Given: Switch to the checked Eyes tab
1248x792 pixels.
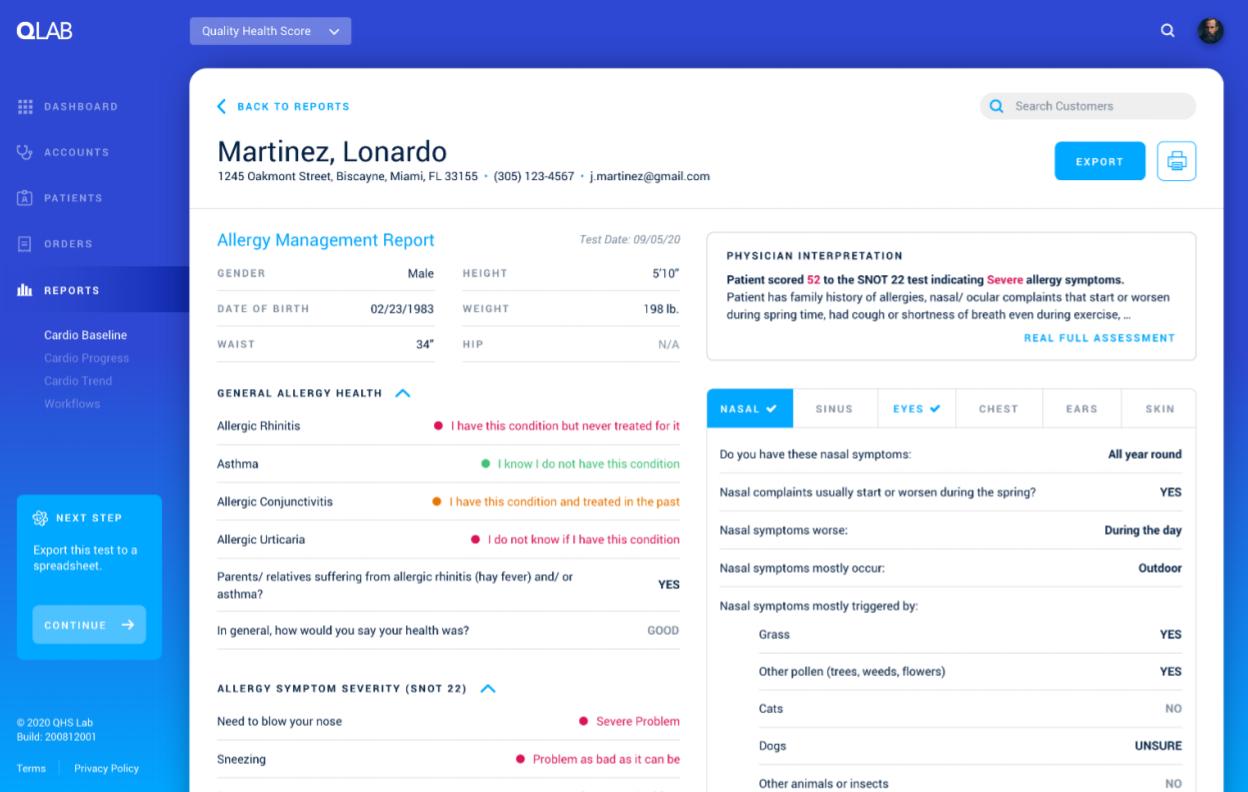Looking at the screenshot, I should [916, 409].
